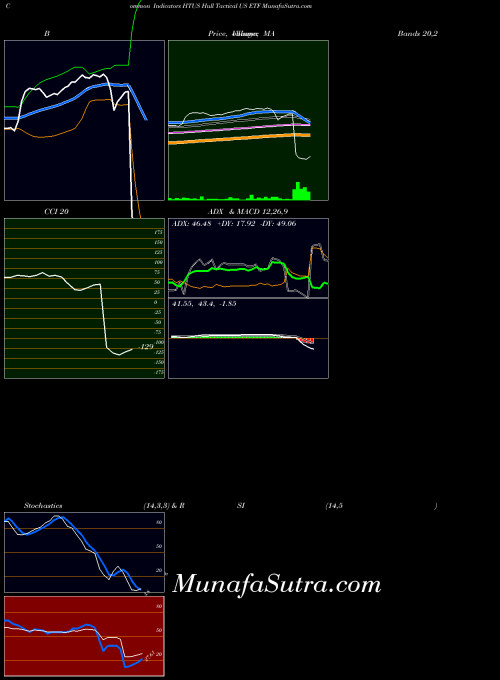Open the Price and moving averages chart panel
This screenshot has width=500, height=680.
tap(248, 121)
